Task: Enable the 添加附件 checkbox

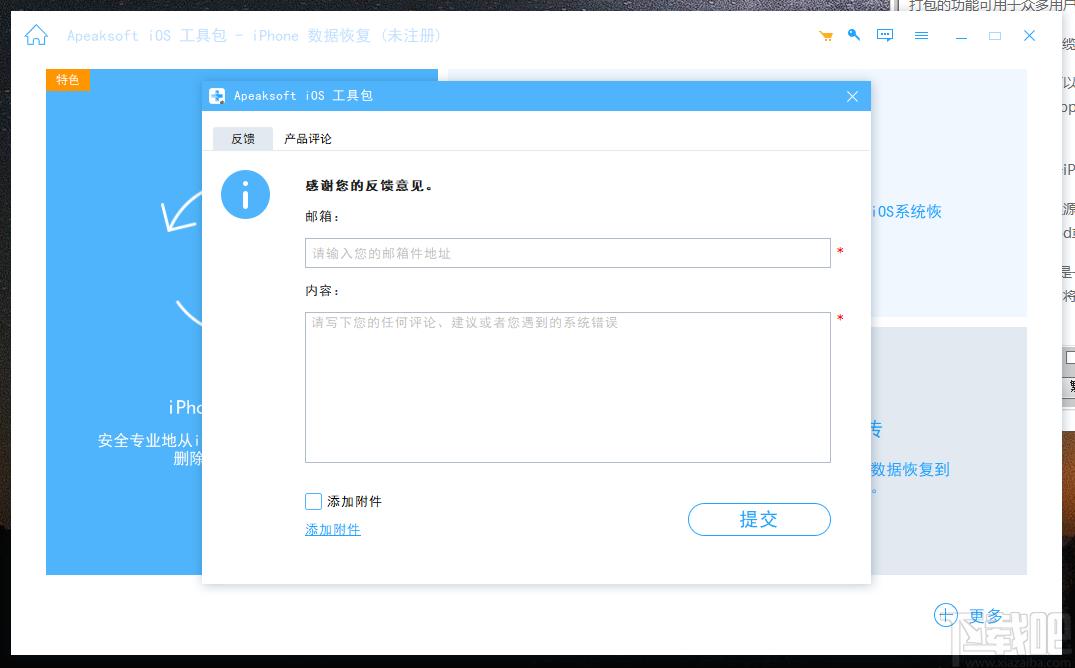Action: click(313, 501)
